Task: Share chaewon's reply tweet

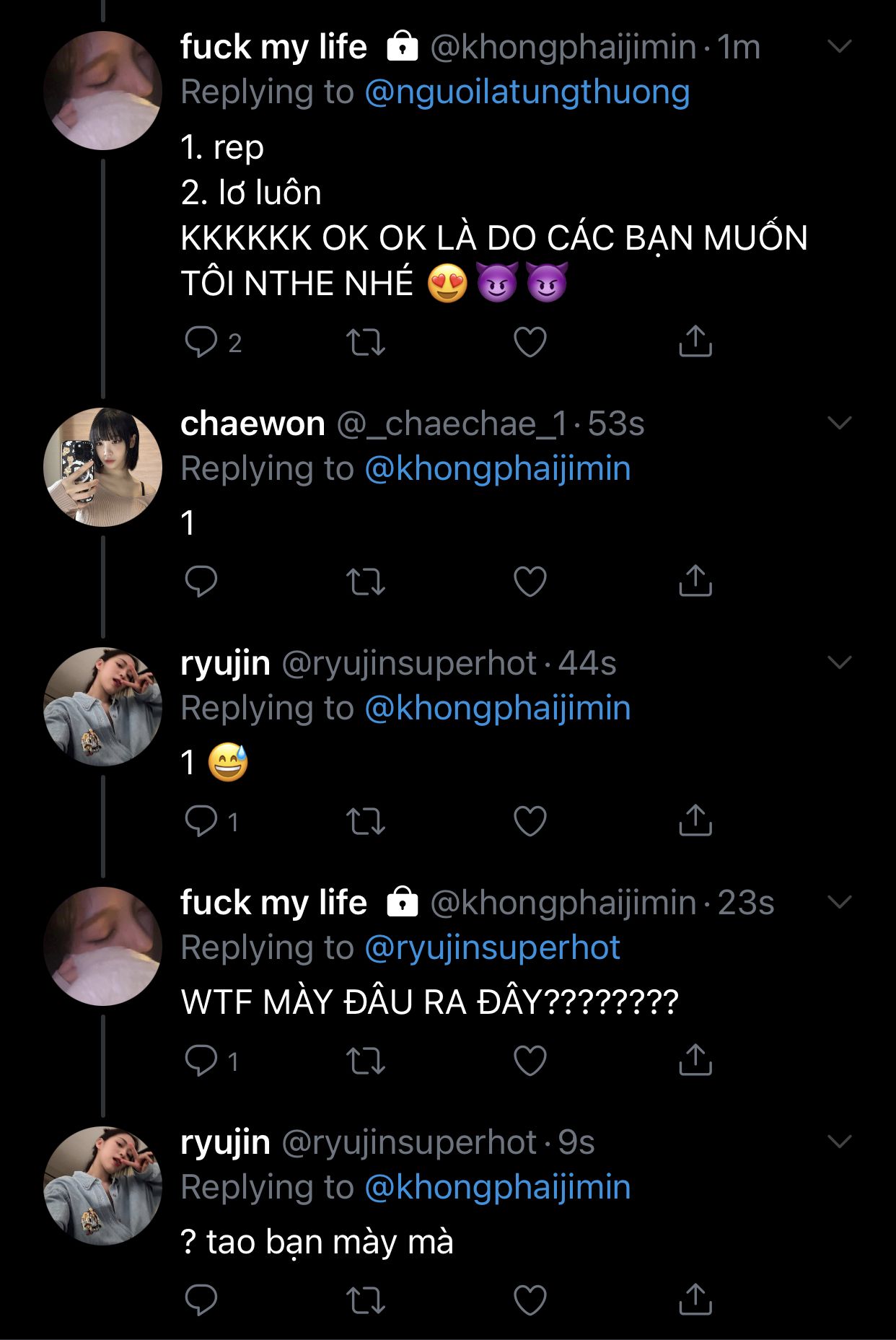Action: [x=695, y=581]
